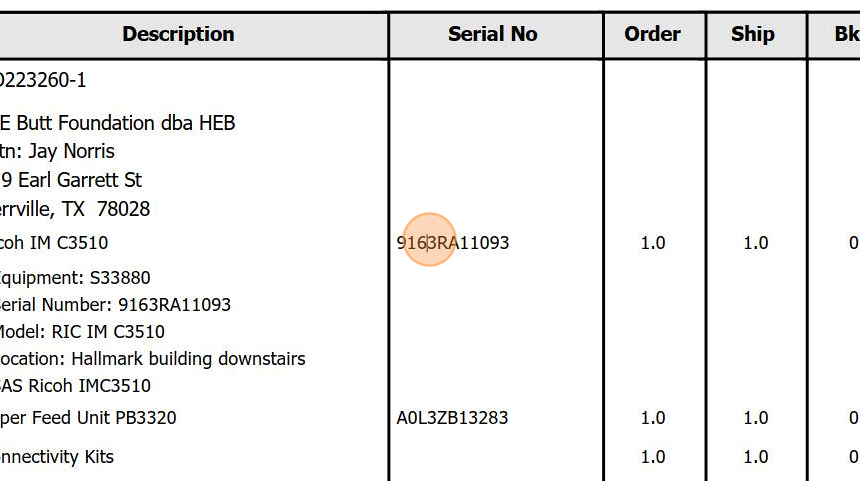This screenshot has width=860, height=481.
Task: Click the Equipment: S33880 line
Action: [x=75, y=278]
